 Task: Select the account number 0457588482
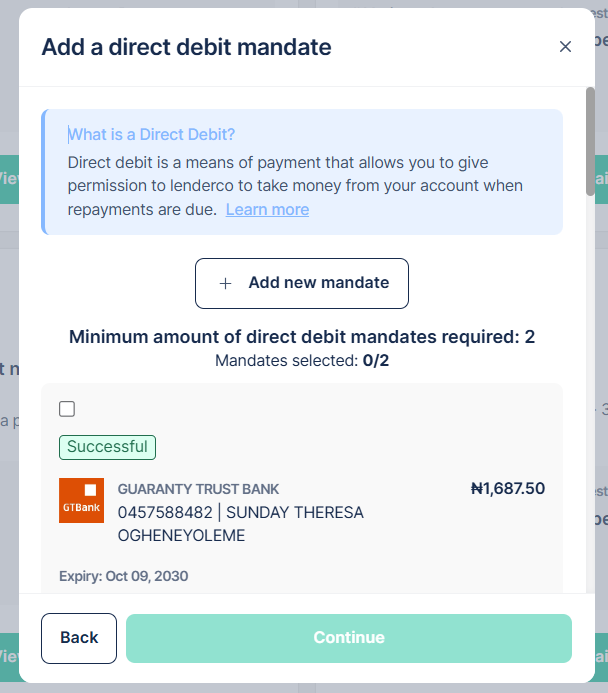tap(164, 512)
